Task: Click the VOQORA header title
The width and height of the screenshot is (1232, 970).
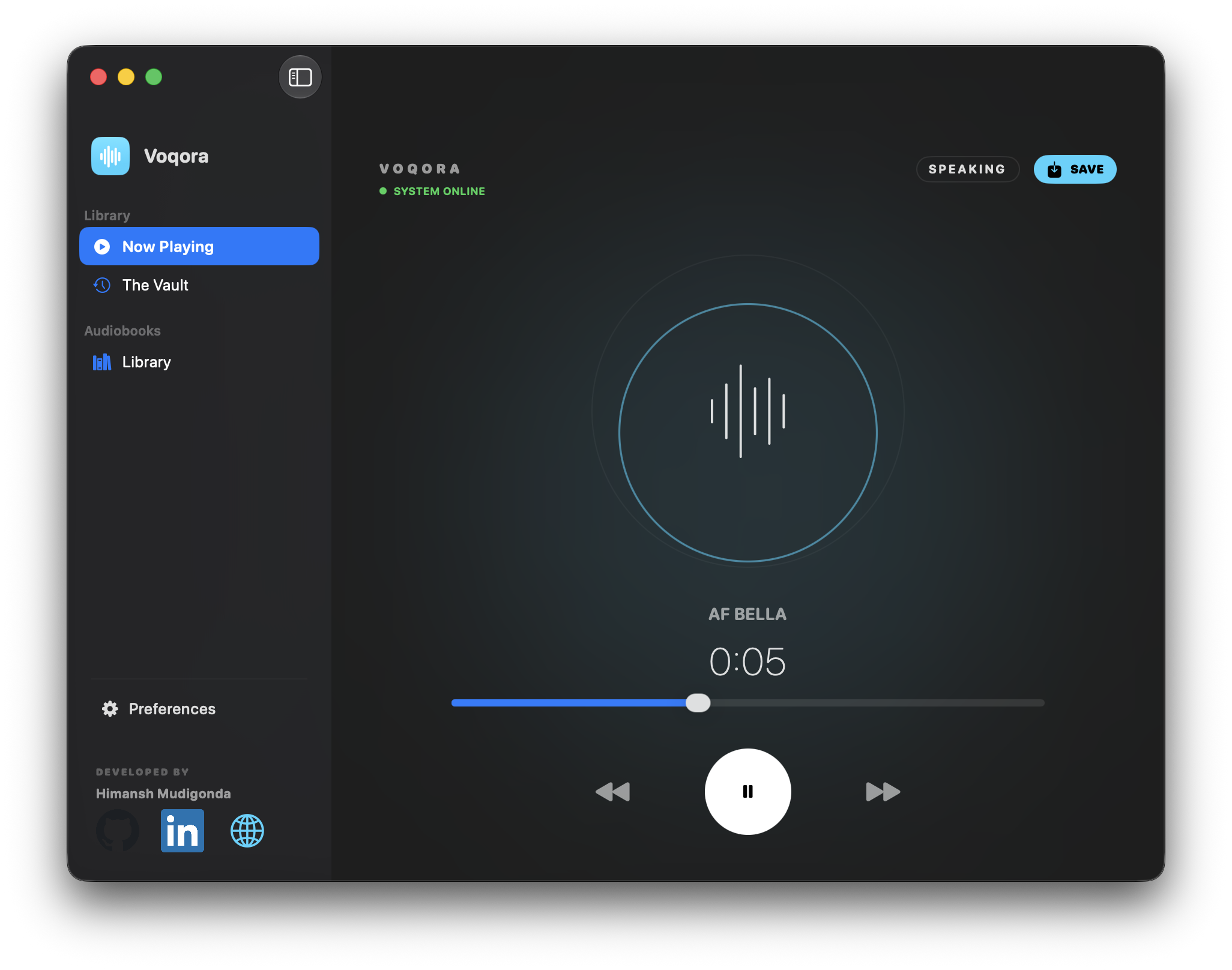Action: [x=420, y=169]
